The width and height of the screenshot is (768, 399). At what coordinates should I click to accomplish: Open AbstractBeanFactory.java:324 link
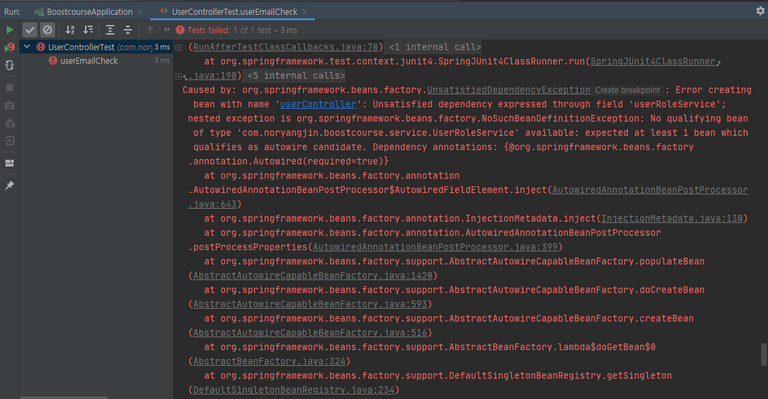tap(269, 361)
